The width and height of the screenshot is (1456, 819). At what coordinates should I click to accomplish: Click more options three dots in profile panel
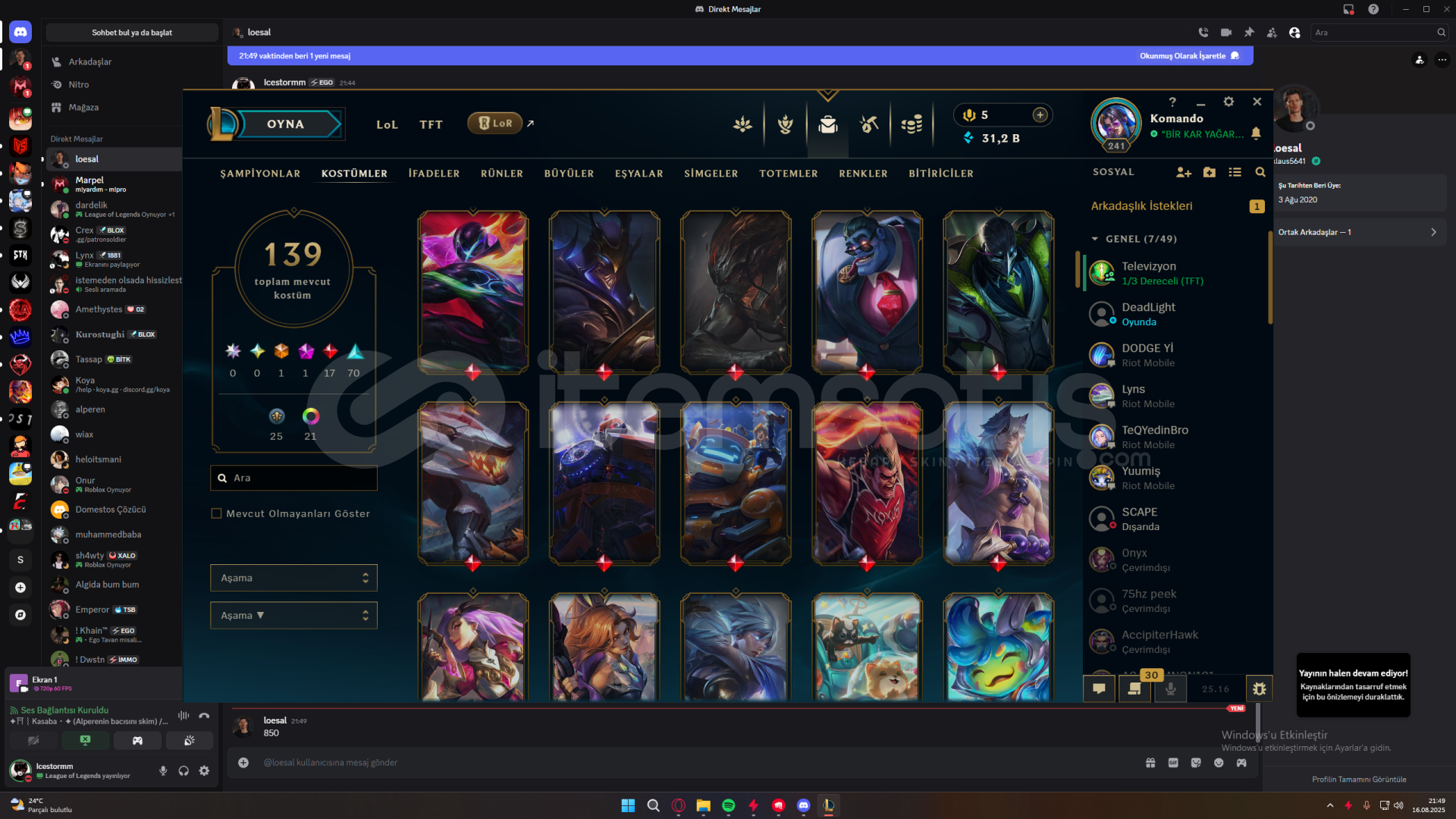click(x=1442, y=60)
